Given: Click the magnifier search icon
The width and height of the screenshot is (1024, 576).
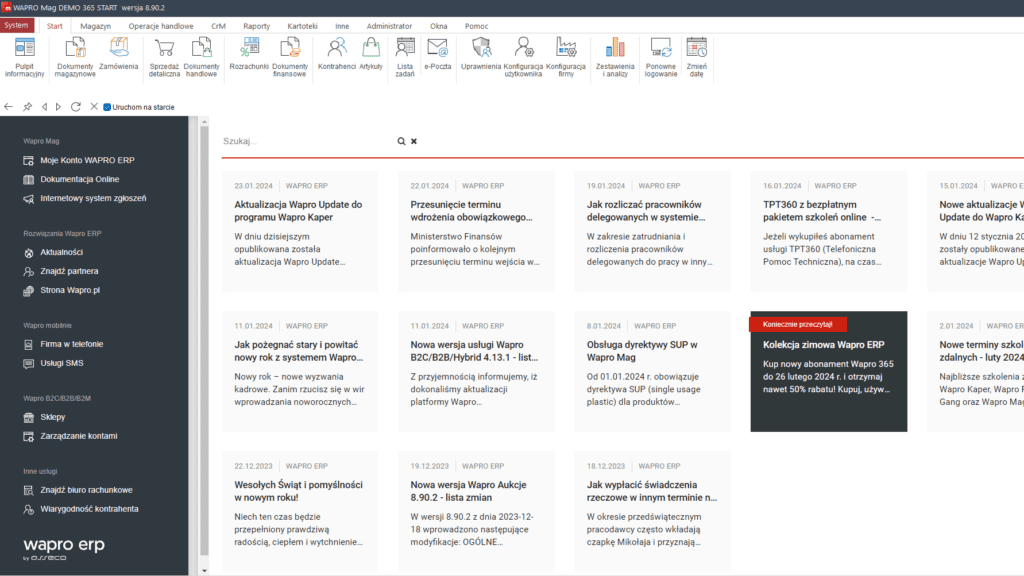Looking at the screenshot, I should click(x=401, y=142).
